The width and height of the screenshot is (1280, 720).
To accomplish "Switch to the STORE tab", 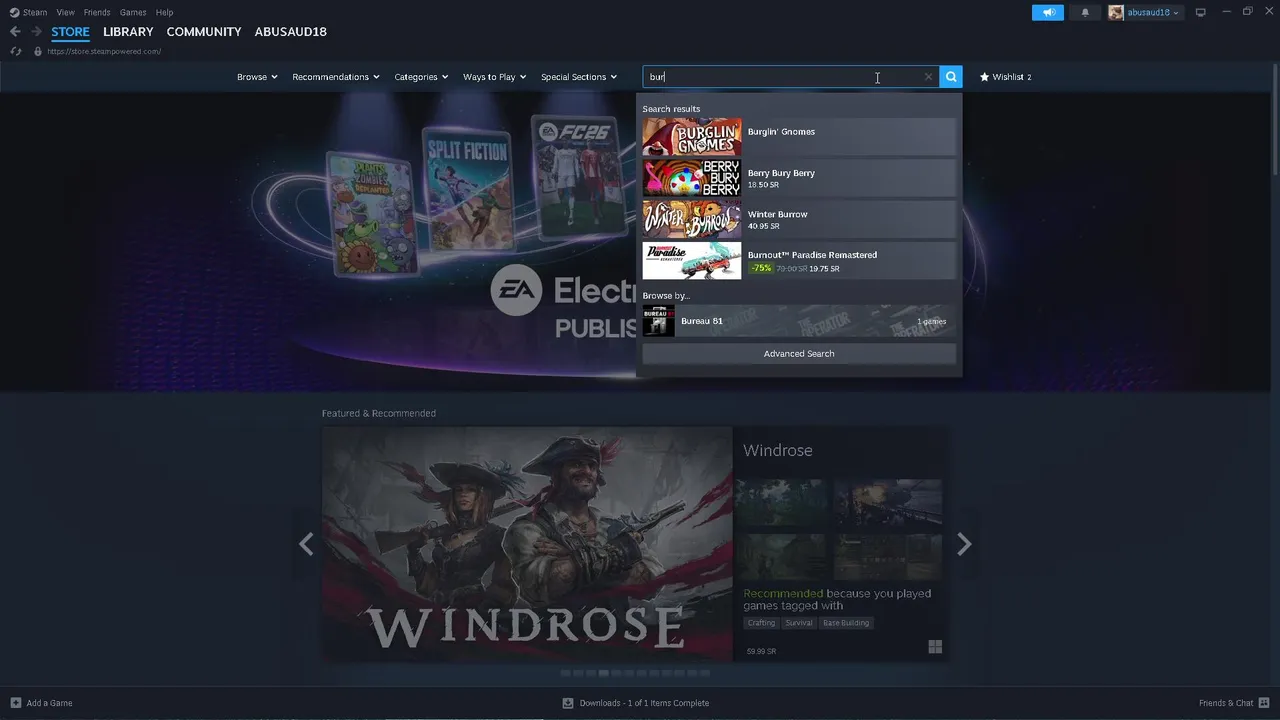I will click(70, 32).
